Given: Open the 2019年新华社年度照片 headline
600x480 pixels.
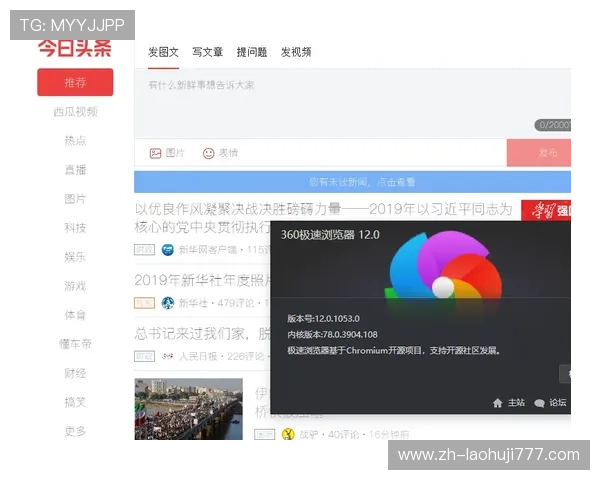Looking at the screenshot, I should point(202,281).
